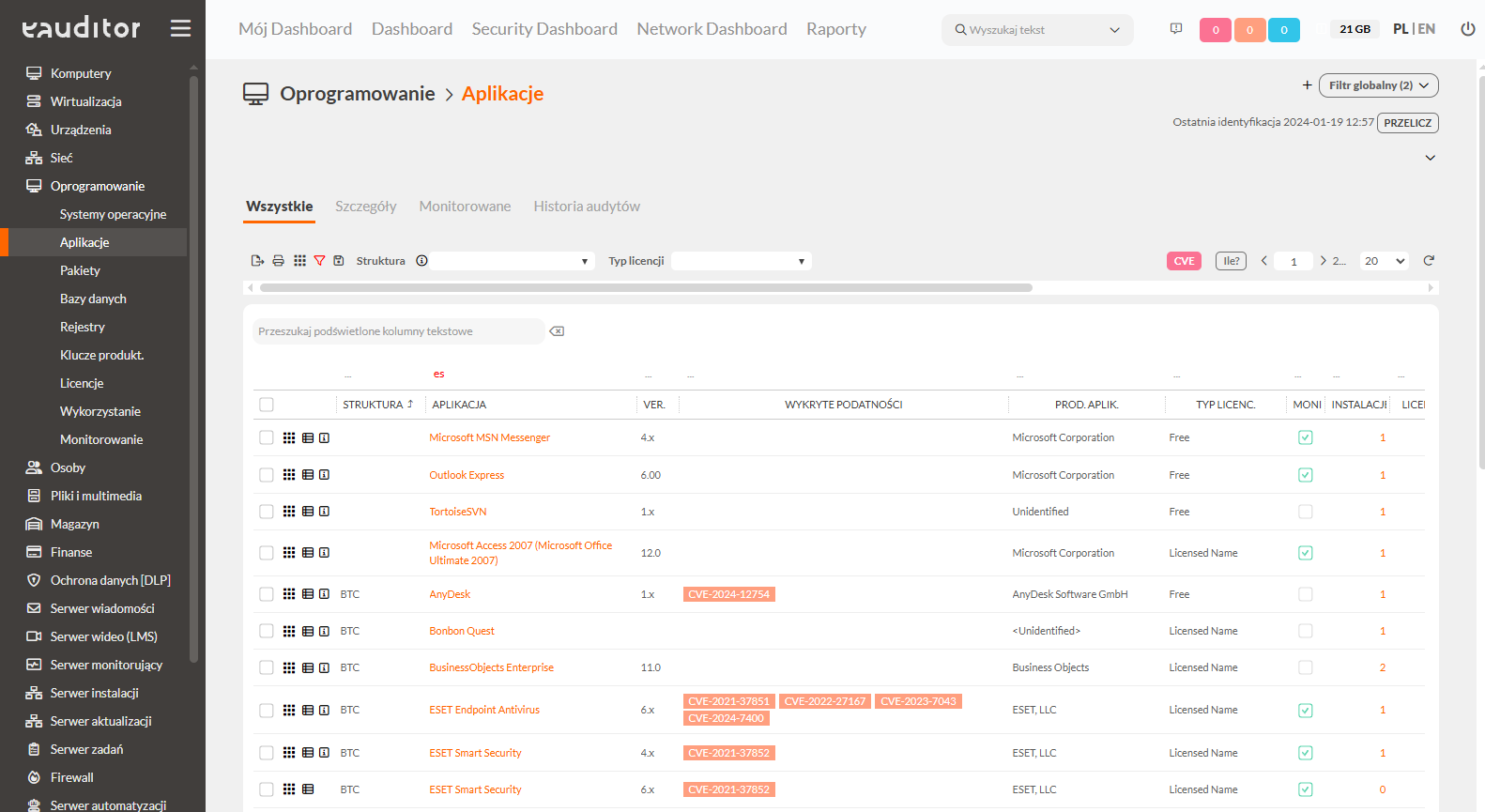The width and height of the screenshot is (1485, 812).
Task: Switch to the Historia audytów tab
Action: [x=587, y=207]
